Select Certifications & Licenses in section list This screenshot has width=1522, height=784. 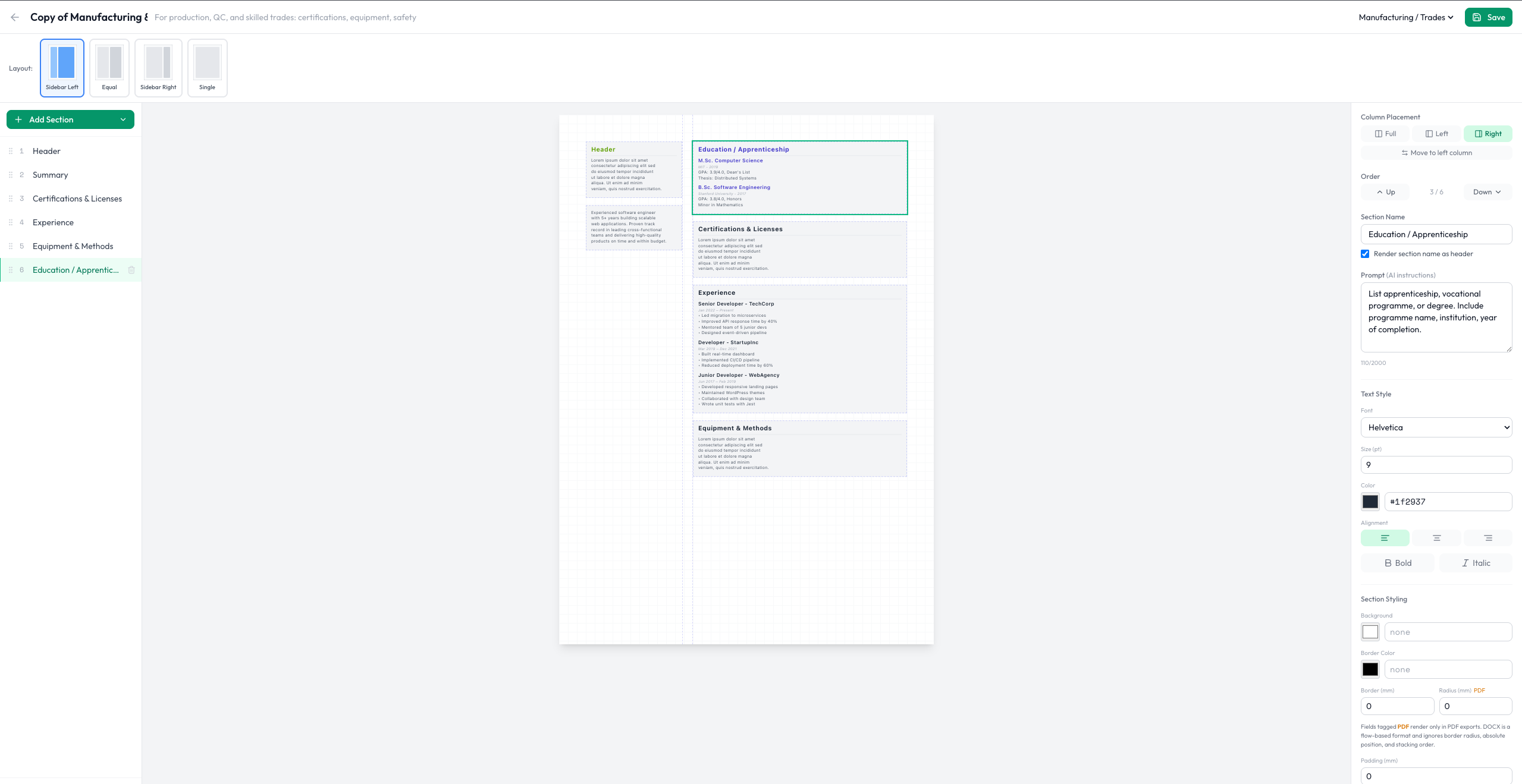pos(71,199)
